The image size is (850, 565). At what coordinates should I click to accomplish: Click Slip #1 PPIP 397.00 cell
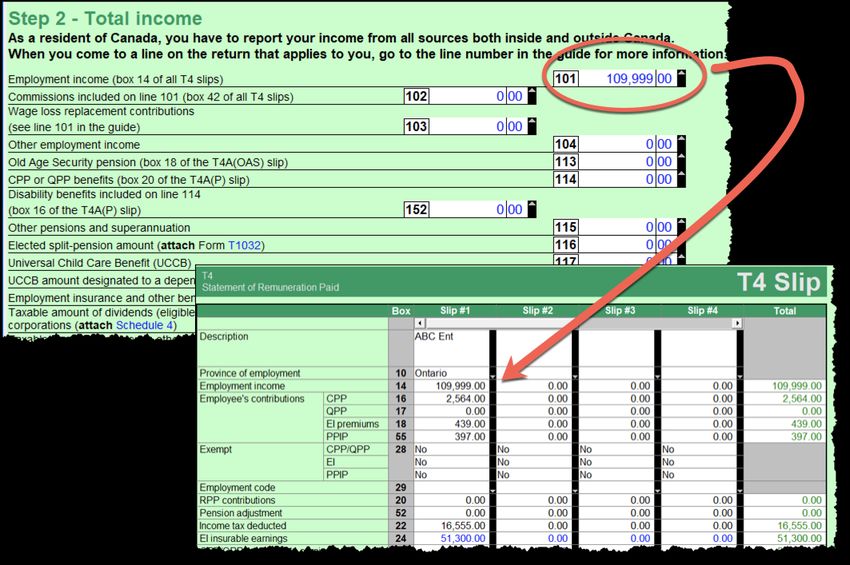coord(451,436)
